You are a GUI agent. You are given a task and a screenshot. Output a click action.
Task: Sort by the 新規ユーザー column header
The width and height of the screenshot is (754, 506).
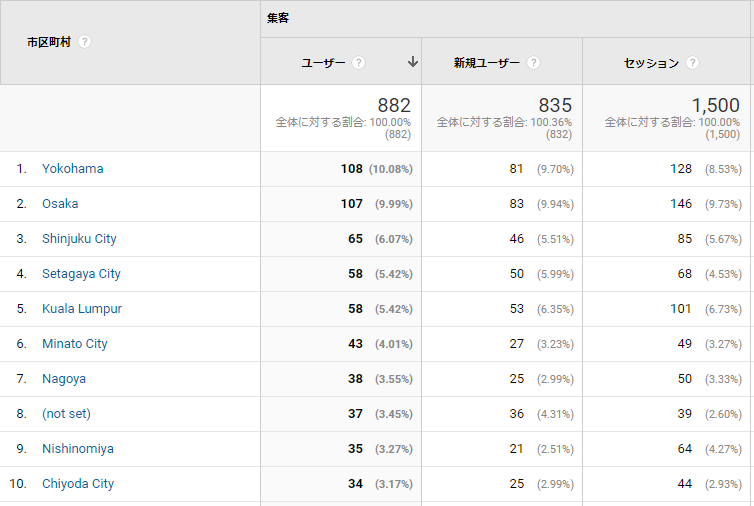(487, 63)
